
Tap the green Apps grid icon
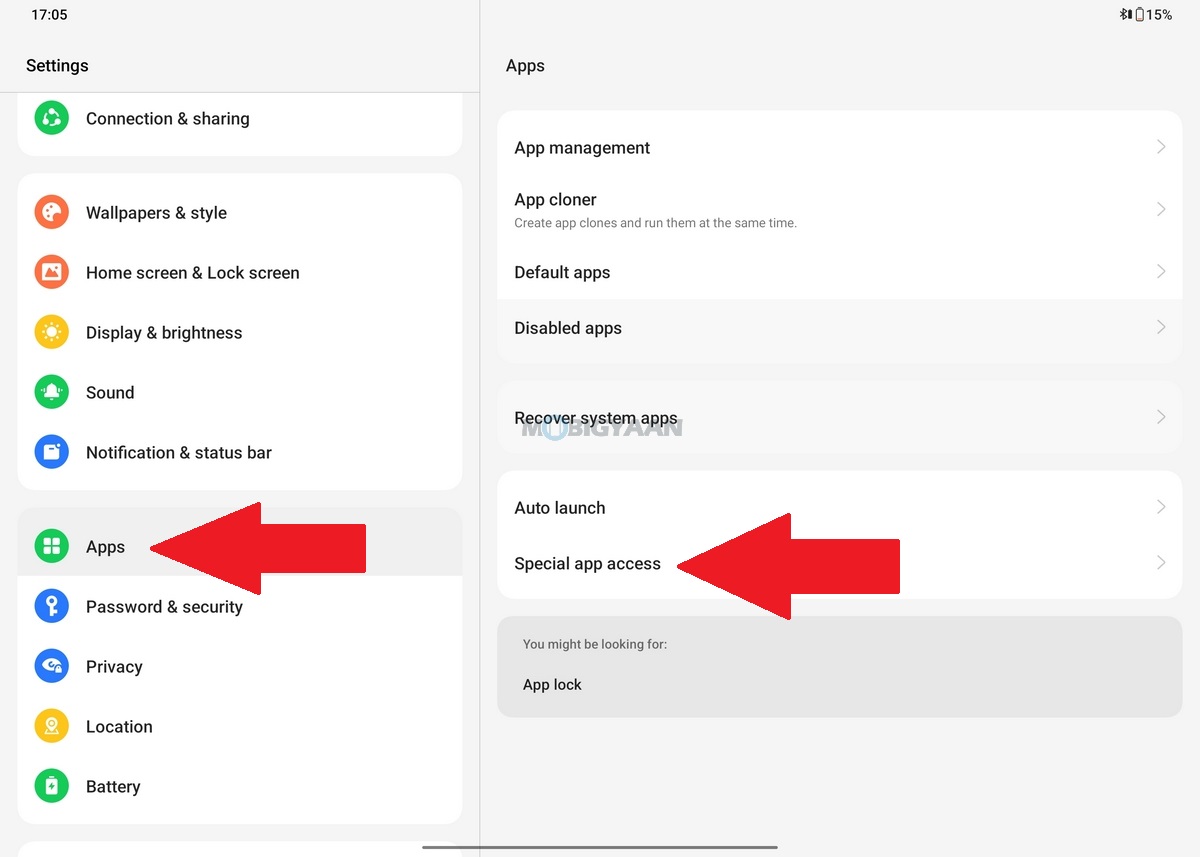(51, 546)
